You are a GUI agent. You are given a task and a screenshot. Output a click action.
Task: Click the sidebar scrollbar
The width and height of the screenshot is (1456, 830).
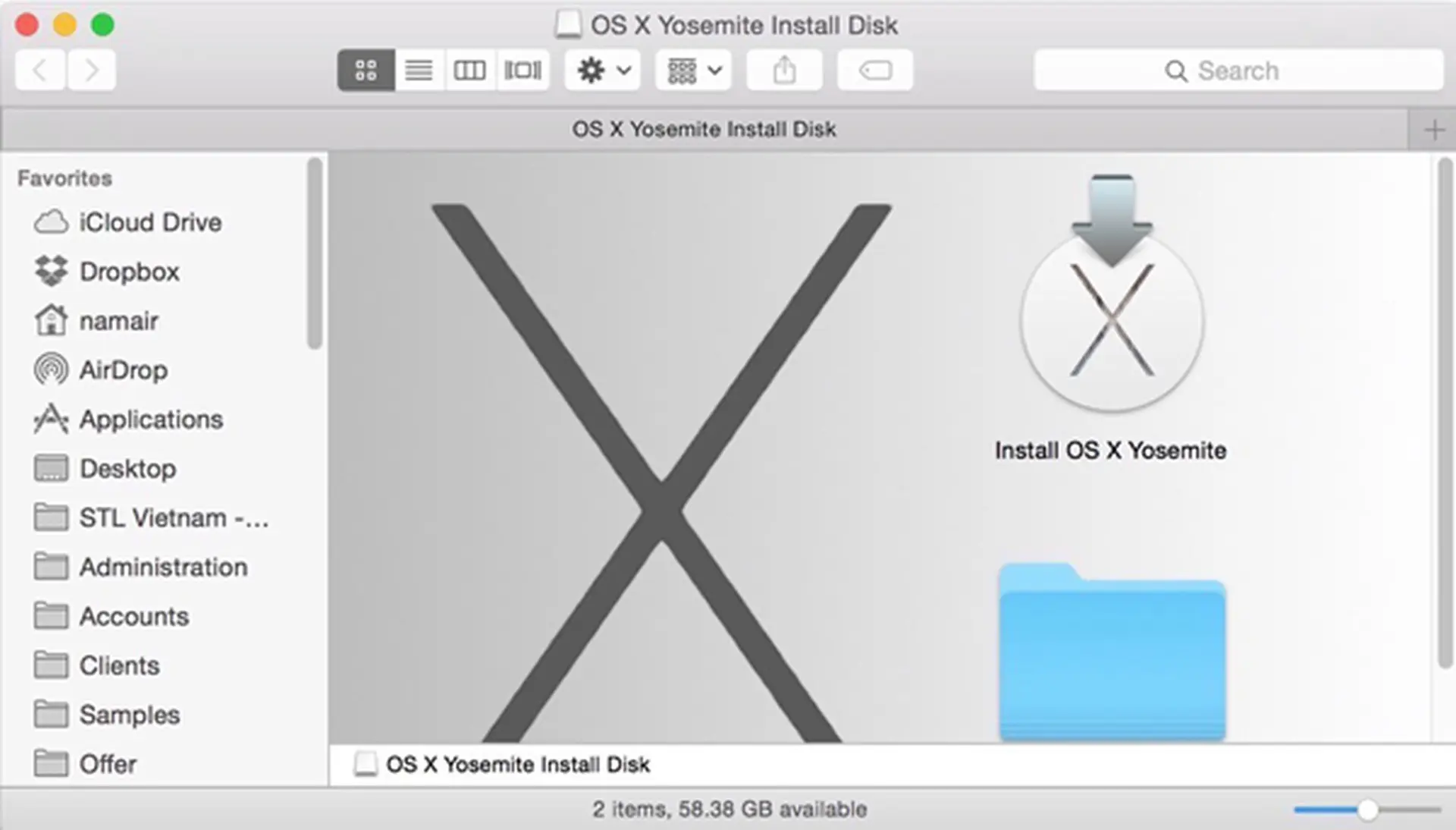(x=315, y=253)
